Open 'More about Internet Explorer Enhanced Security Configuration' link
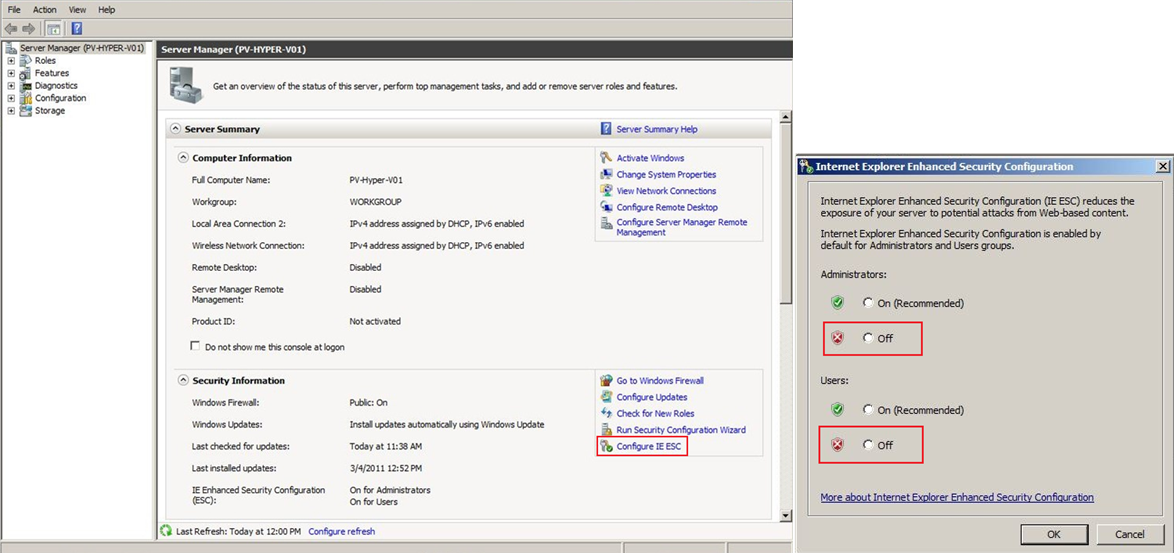The width and height of the screenshot is (1174, 553). 957,497
